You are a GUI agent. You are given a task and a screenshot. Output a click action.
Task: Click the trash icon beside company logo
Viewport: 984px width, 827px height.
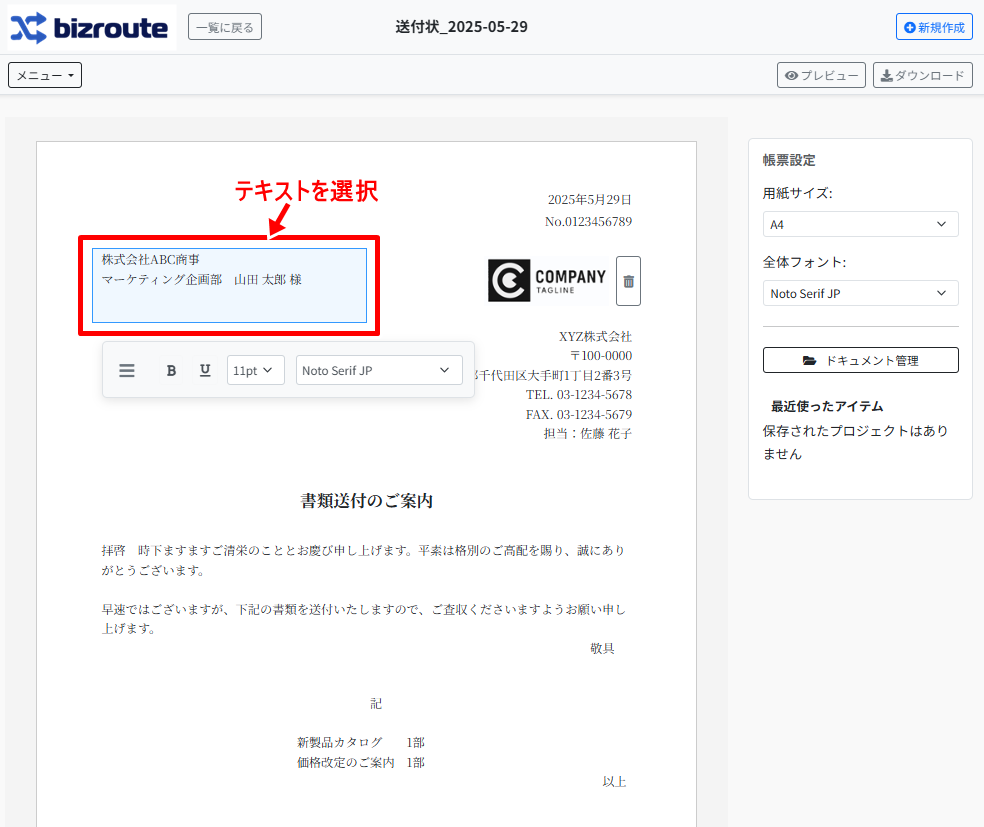click(628, 281)
